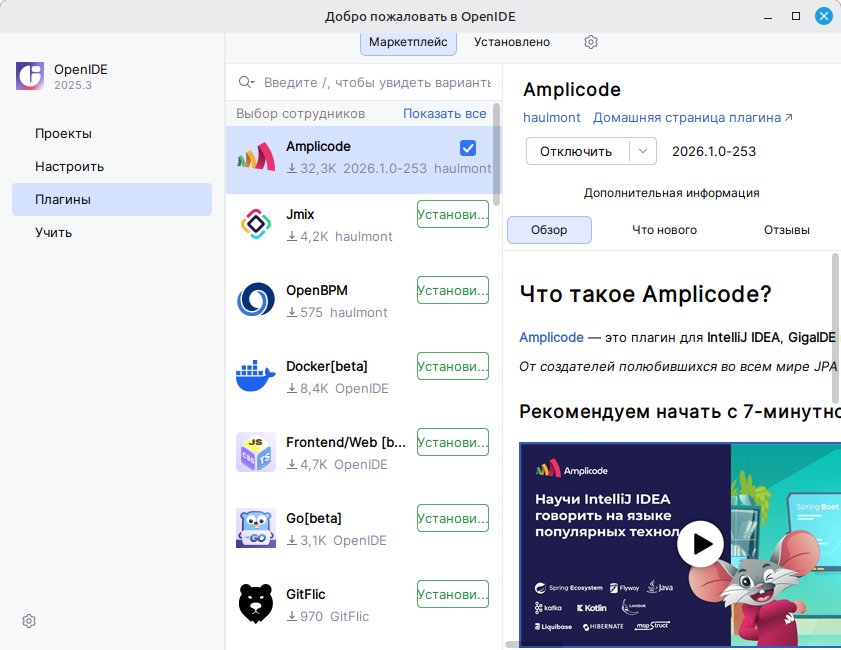Switch to the Установлено tab
The width and height of the screenshot is (841, 650).
(512, 42)
